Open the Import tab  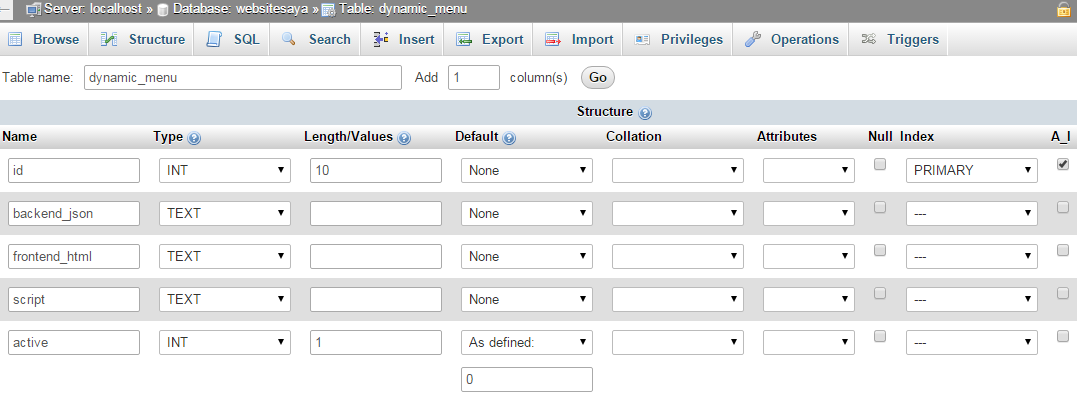point(578,39)
